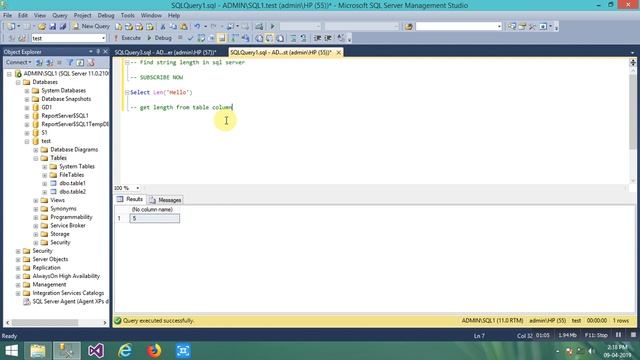Open the File menu
This screenshot has width=640, height=360.
7,16
